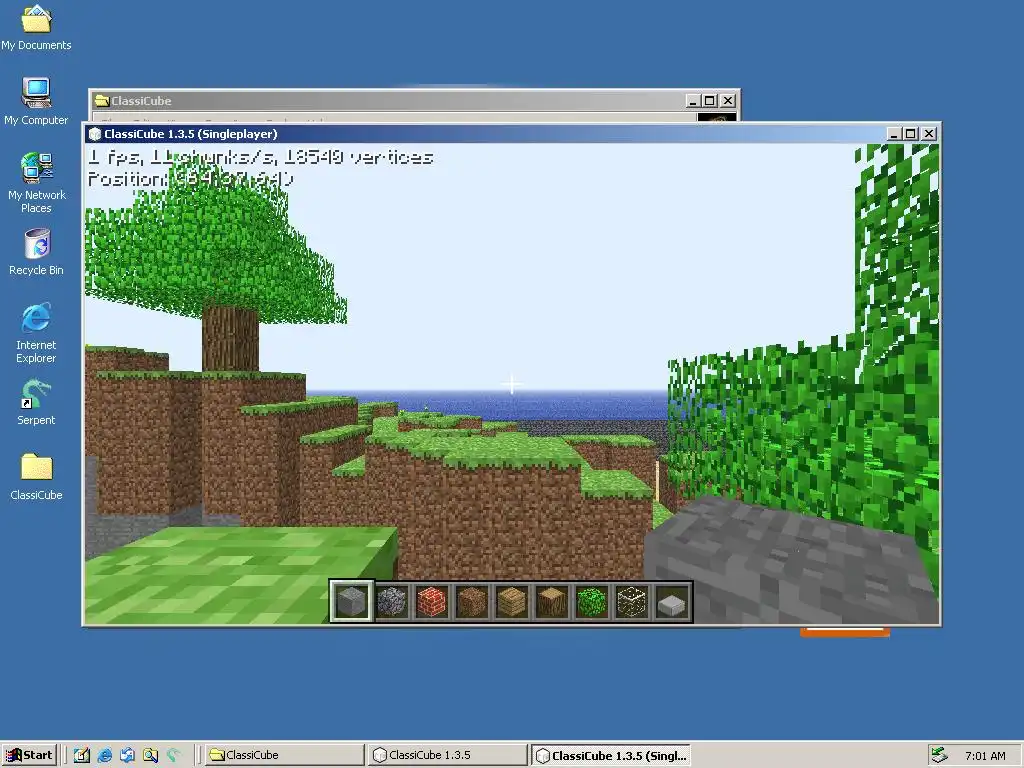Open My Documents desktop icon
The width and height of the screenshot is (1024, 768).
pyautogui.click(x=36, y=27)
